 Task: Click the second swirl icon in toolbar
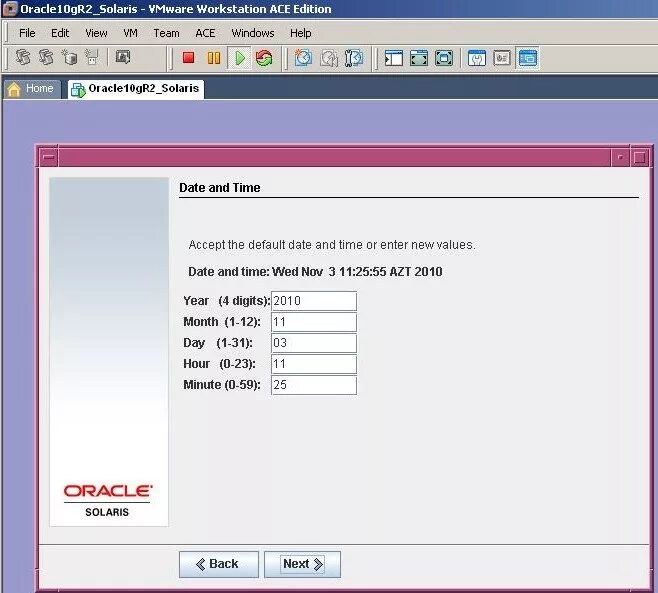click(46, 57)
